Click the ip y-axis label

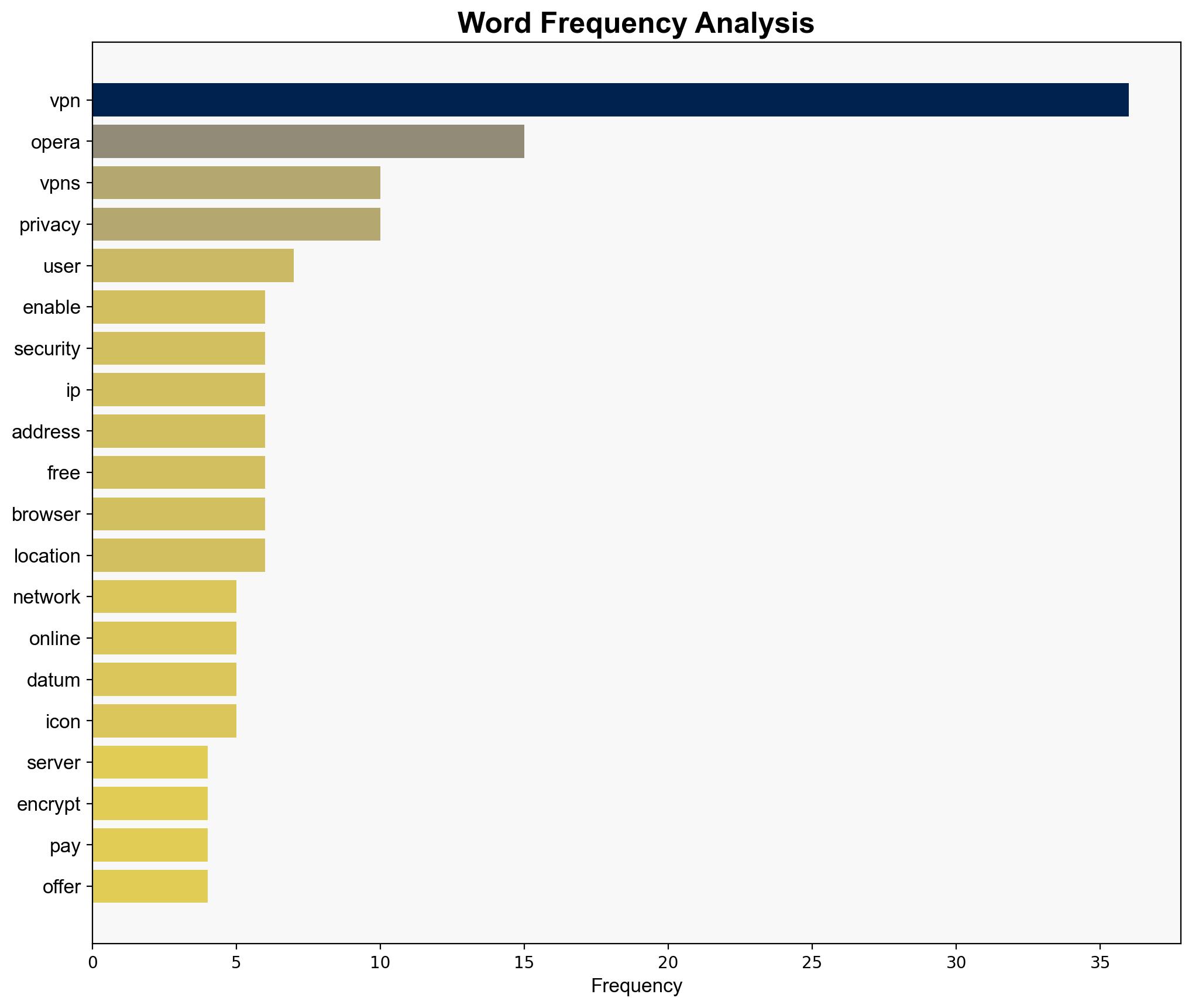73,390
